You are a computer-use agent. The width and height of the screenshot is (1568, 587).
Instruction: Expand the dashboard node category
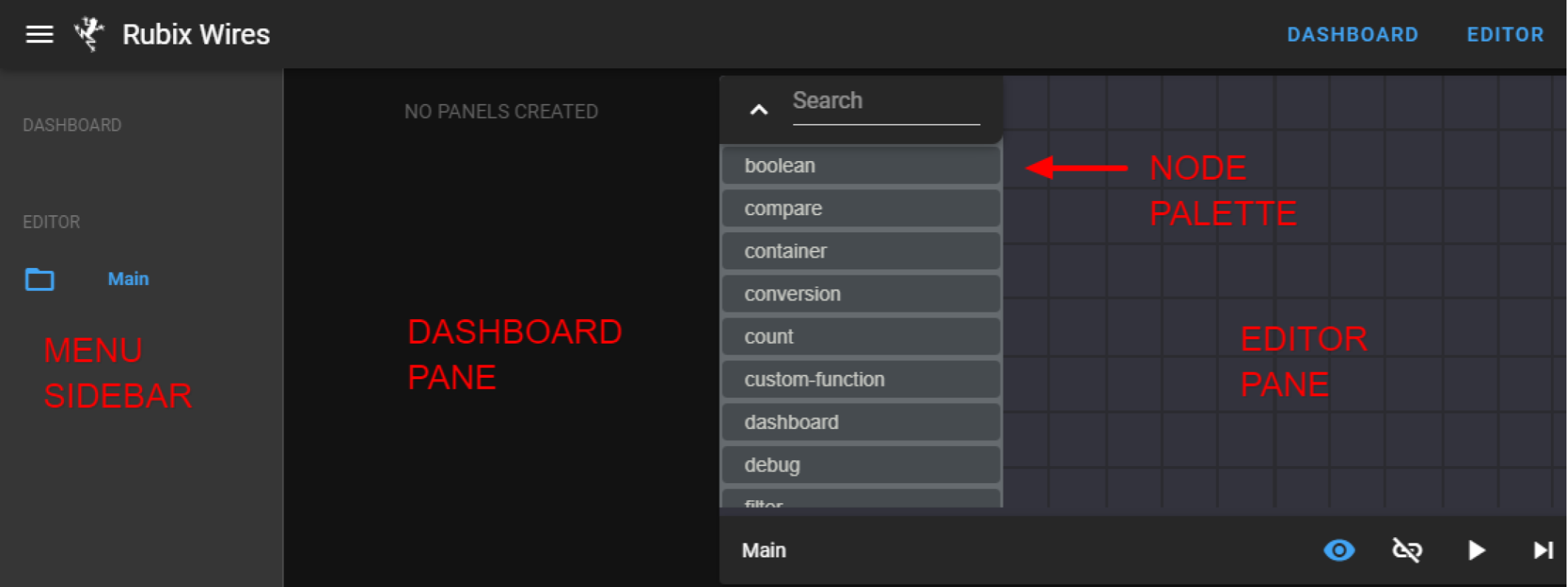[x=860, y=422]
